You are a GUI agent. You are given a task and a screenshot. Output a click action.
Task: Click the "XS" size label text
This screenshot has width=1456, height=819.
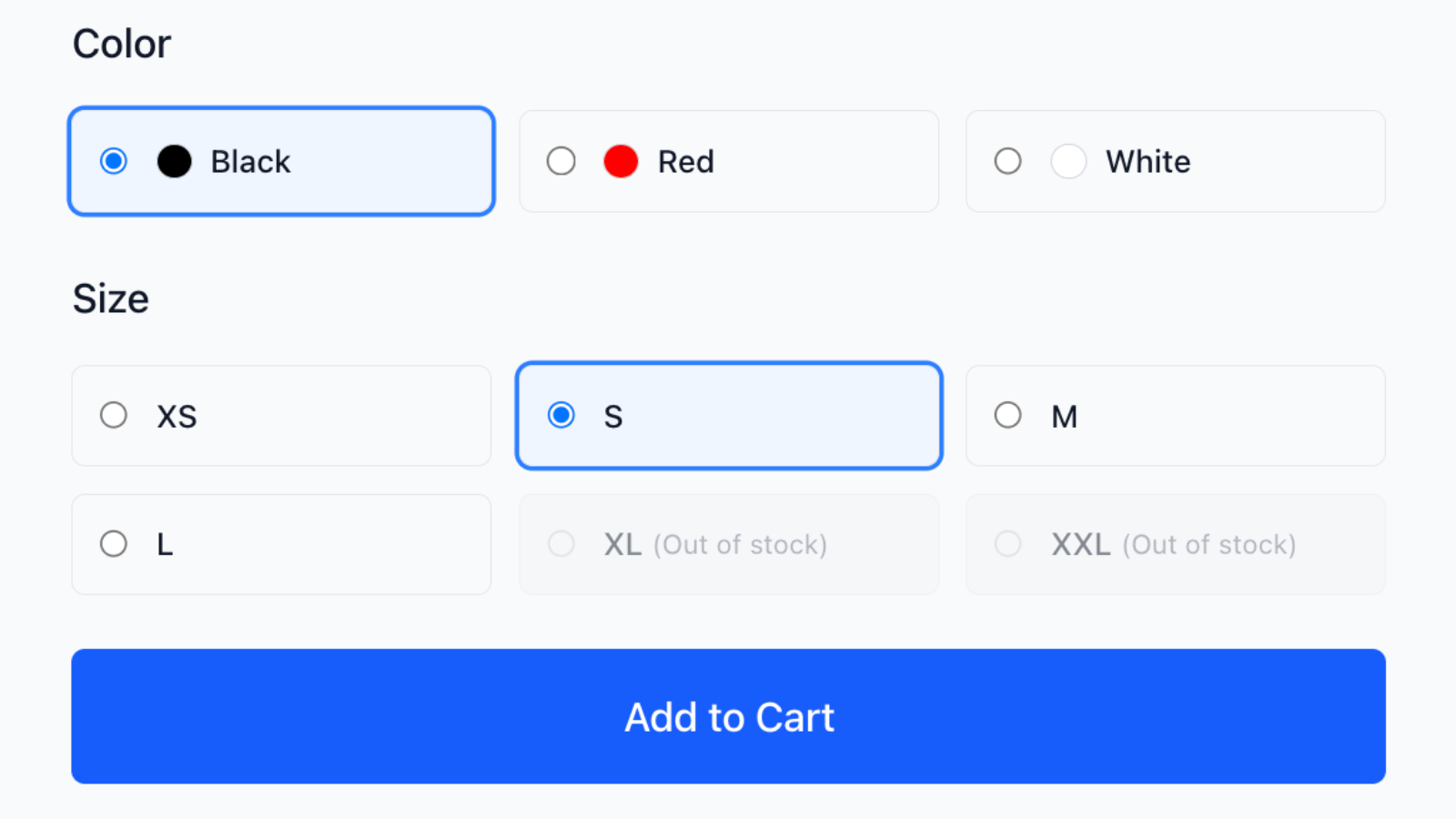tap(177, 417)
